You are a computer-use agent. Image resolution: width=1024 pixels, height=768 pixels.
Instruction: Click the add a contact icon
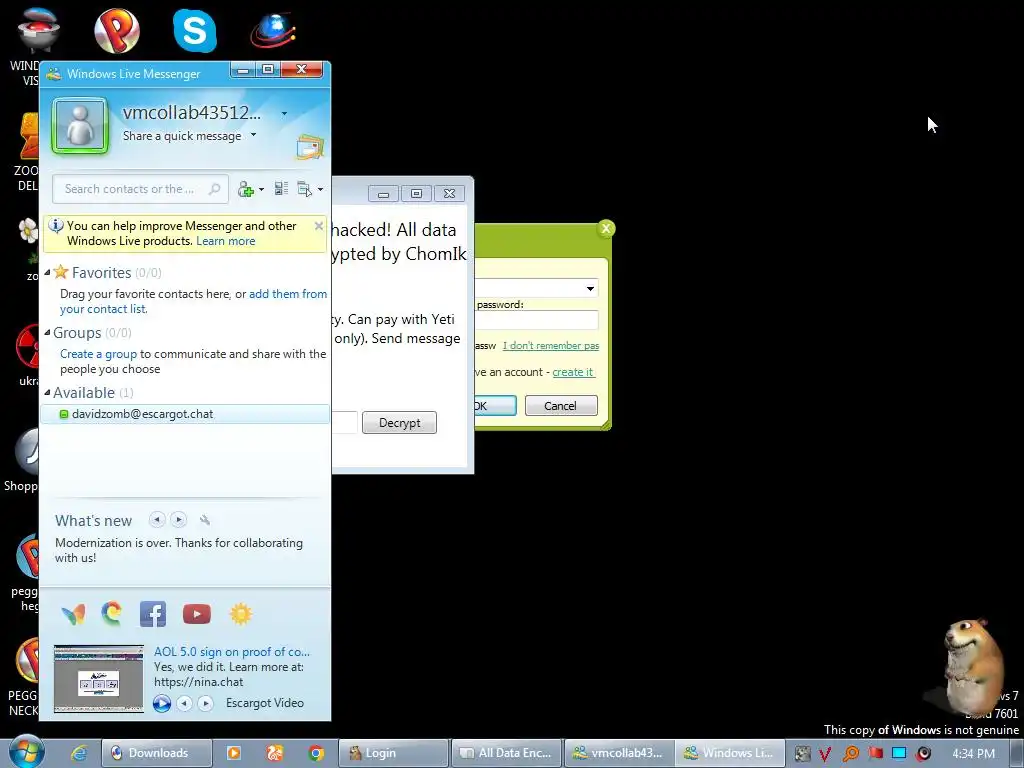coord(246,189)
